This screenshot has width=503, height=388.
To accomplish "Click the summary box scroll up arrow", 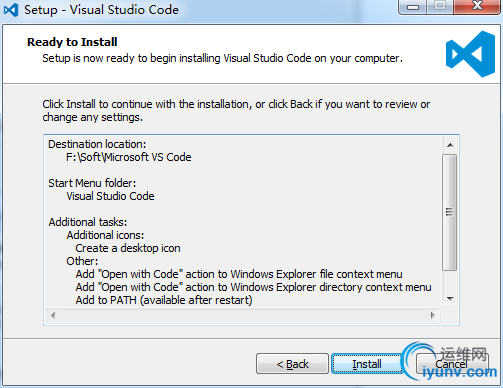I will (x=450, y=145).
